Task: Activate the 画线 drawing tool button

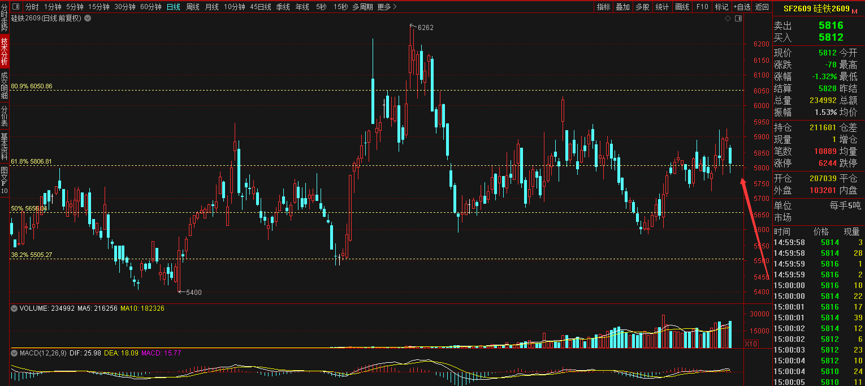Action: pyautogui.click(x=682, y=7)
